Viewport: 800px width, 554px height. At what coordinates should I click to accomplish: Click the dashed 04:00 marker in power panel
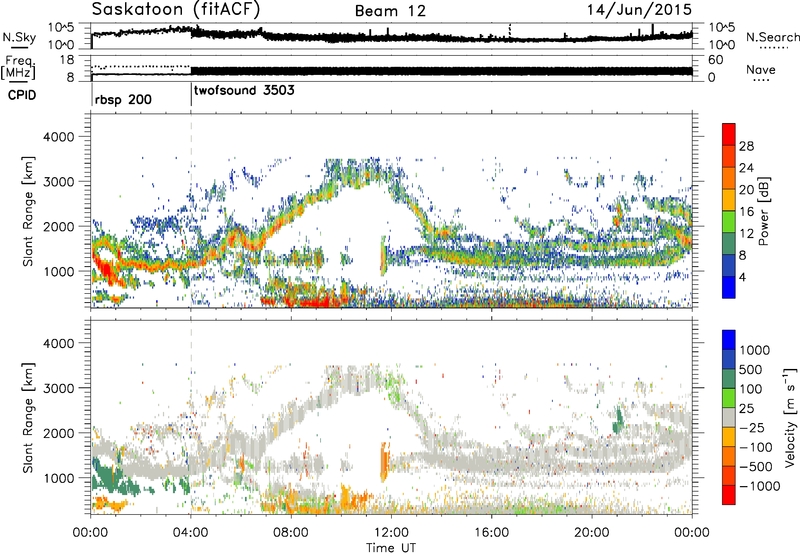click(x=191, y=210)
